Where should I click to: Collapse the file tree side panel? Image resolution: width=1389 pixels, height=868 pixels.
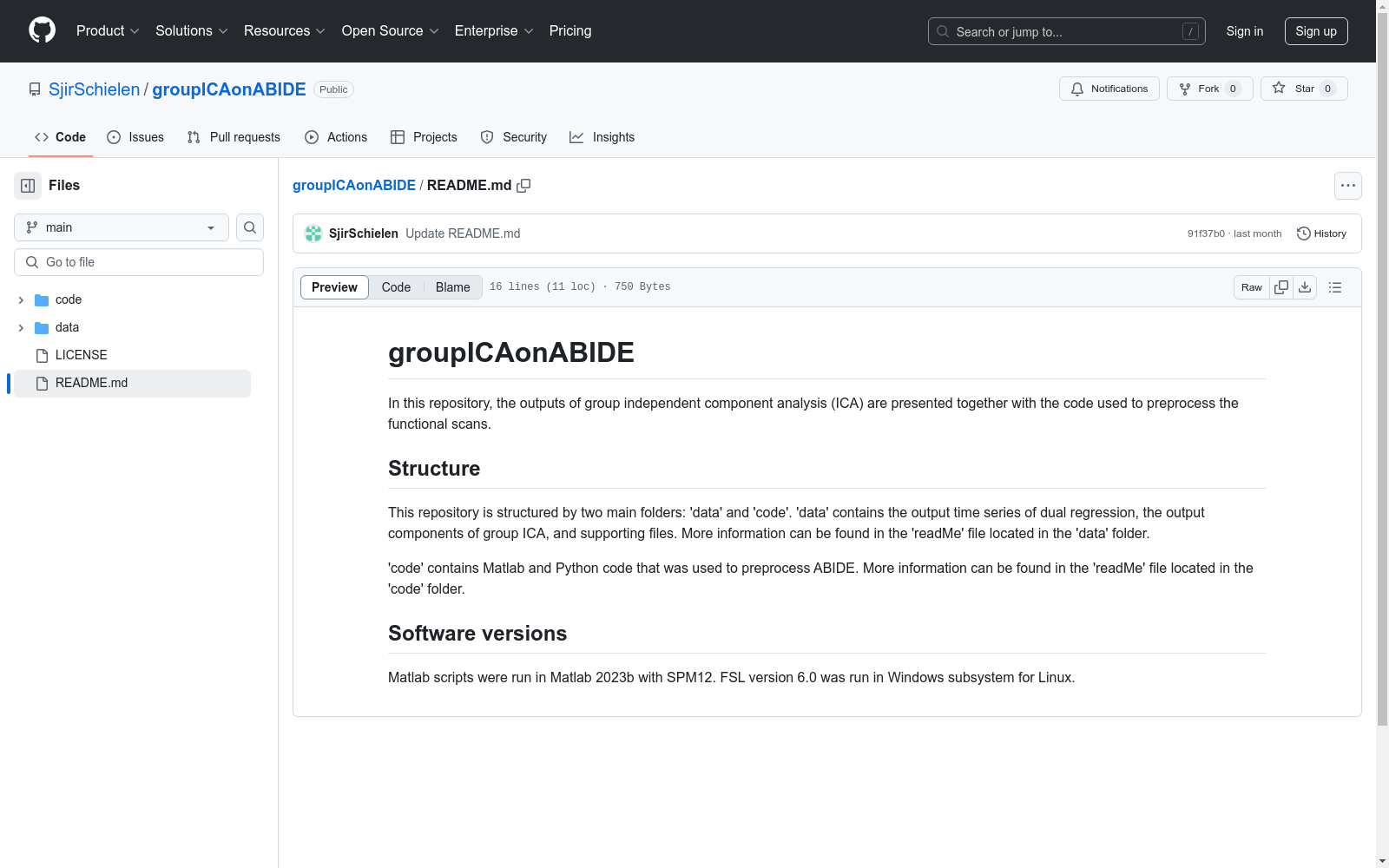click(28, 186)
